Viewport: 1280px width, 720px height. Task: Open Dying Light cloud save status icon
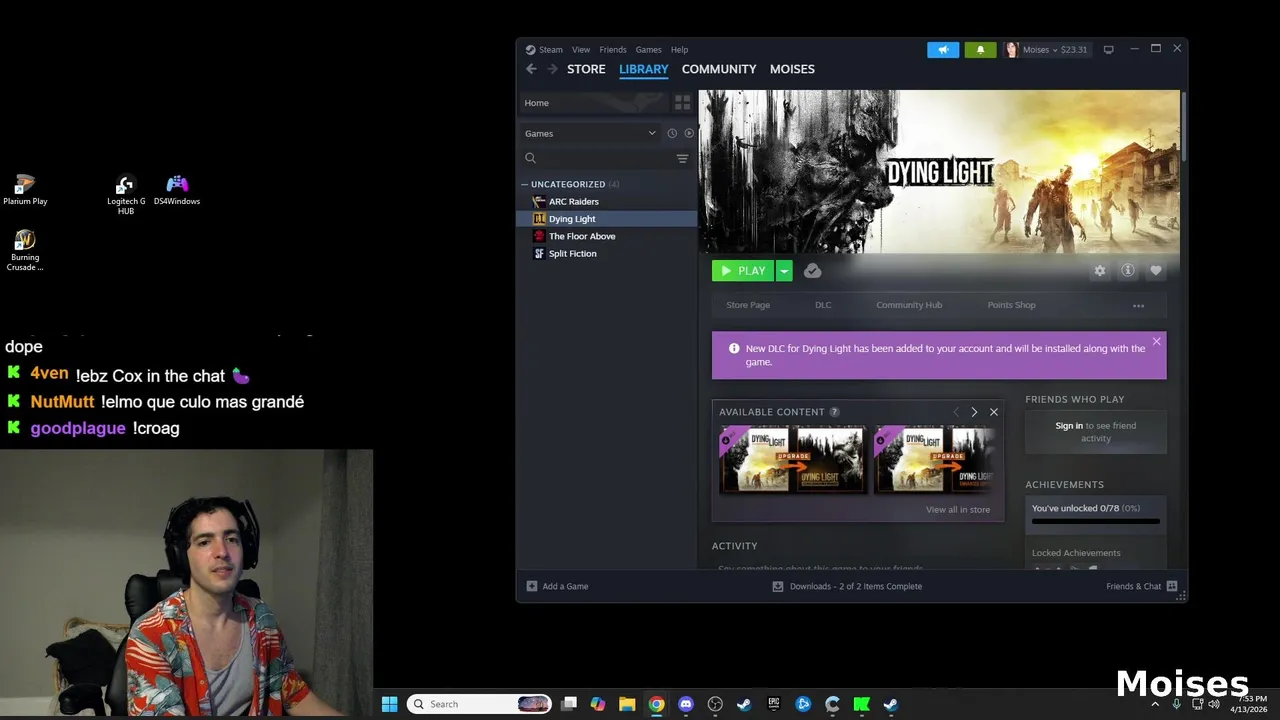click(x=812, y=271)
